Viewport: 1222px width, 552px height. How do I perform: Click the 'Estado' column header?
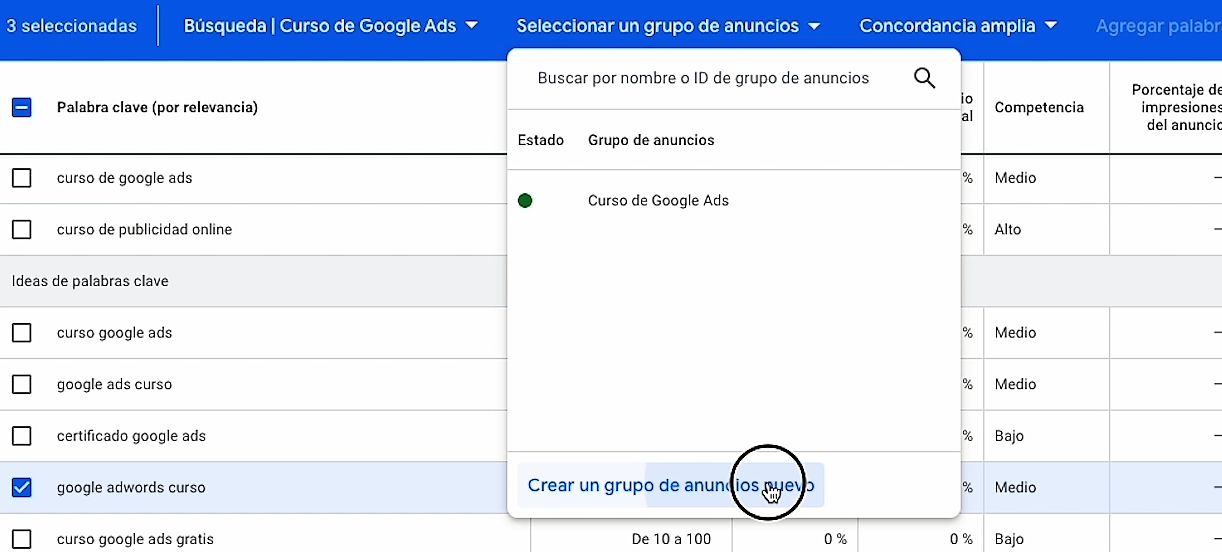pos(540,140)
